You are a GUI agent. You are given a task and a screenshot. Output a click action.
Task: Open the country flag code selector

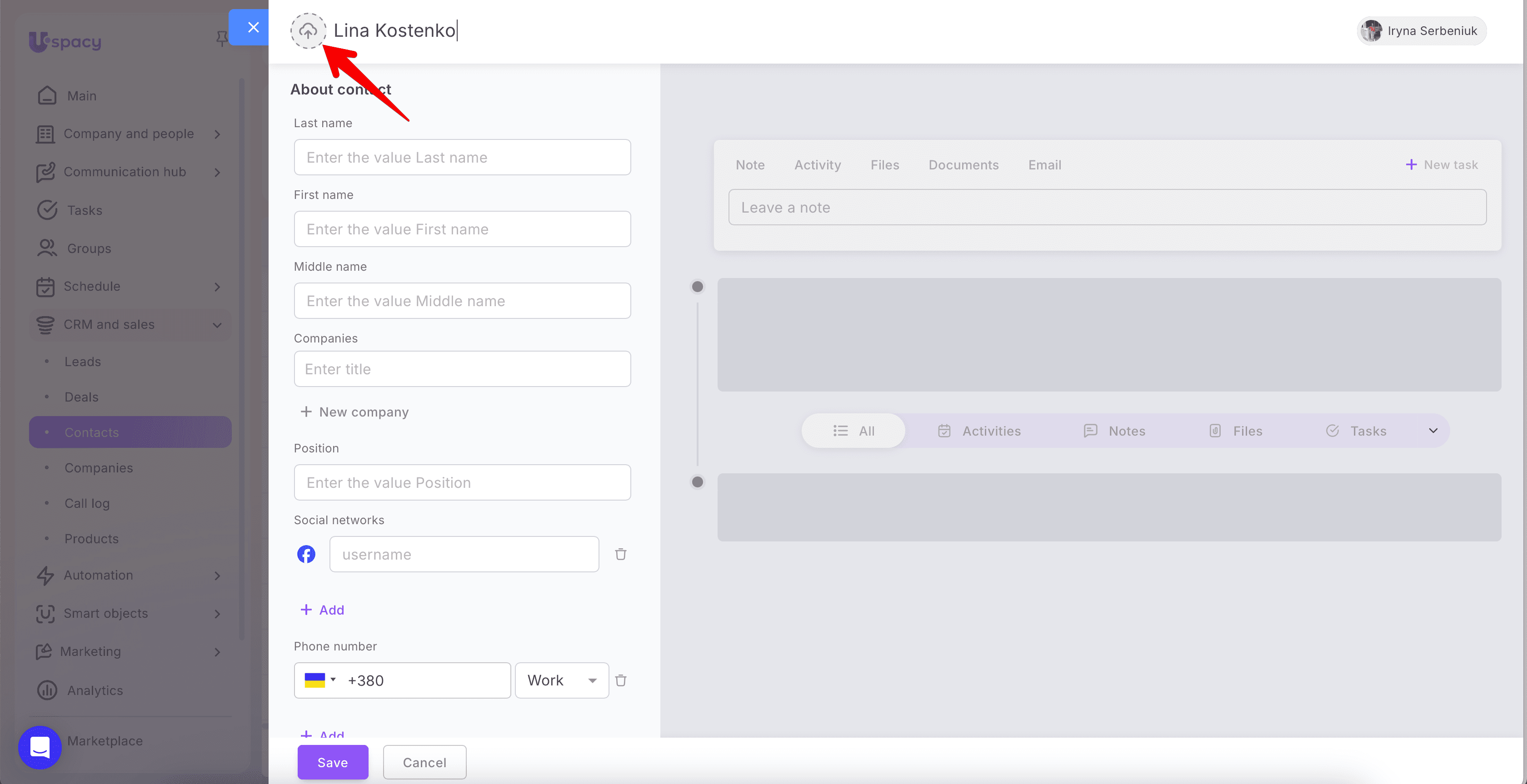[320, 680]
